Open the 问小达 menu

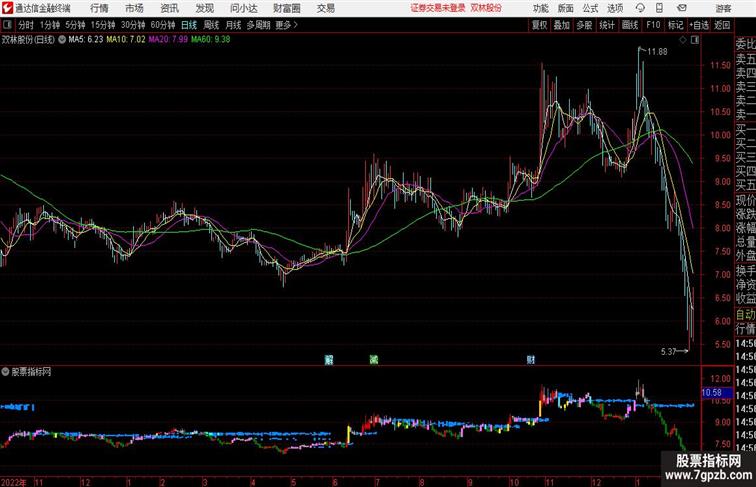[243, 8]
